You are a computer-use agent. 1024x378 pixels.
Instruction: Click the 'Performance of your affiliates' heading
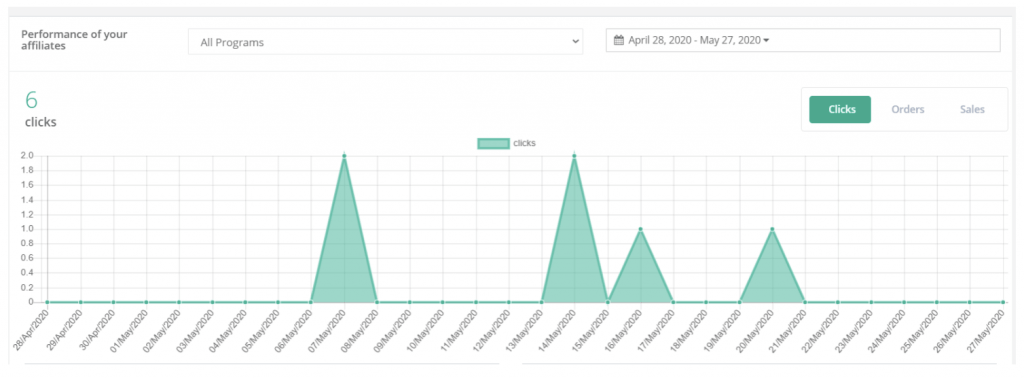(x=74, y=40)
